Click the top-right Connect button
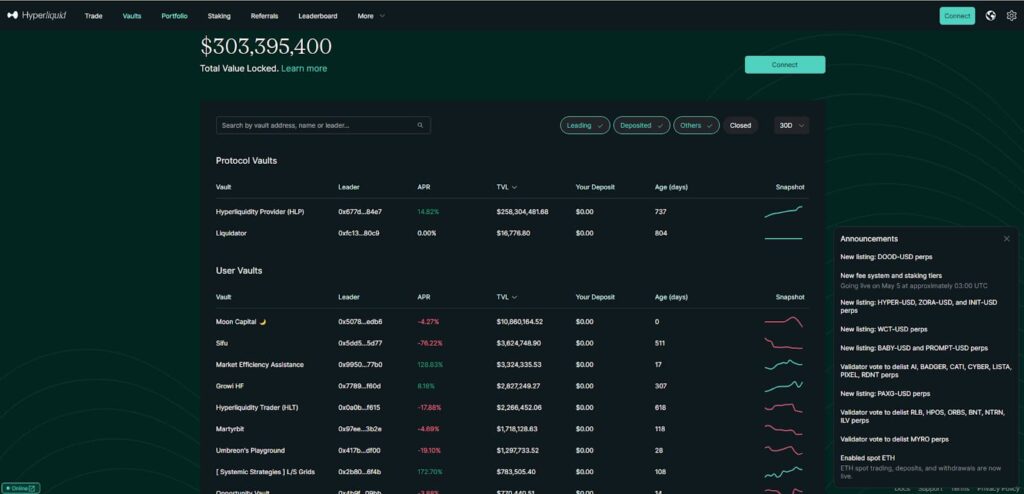 957,16
